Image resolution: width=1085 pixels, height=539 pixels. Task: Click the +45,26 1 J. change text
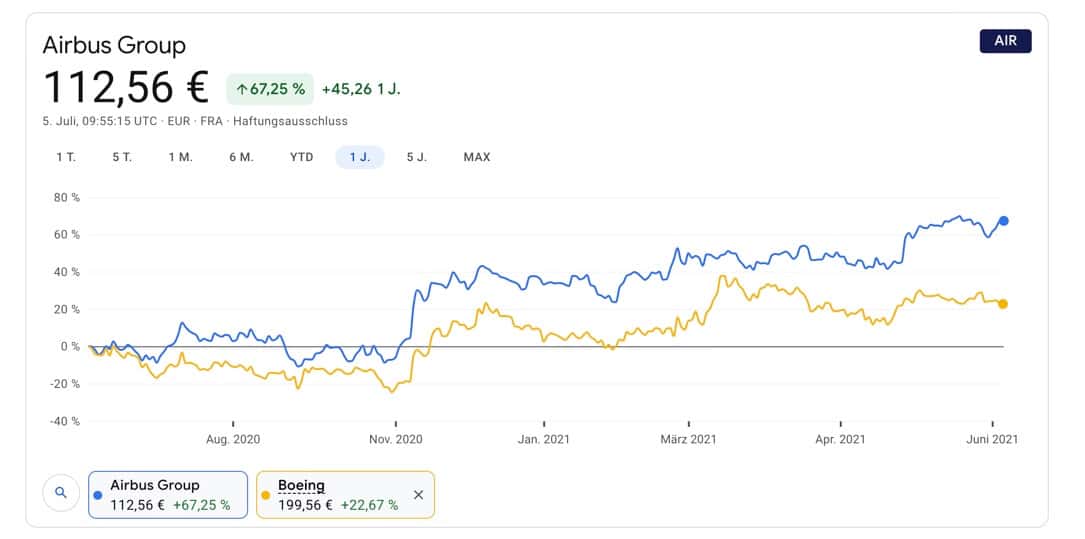coord(361,89)
